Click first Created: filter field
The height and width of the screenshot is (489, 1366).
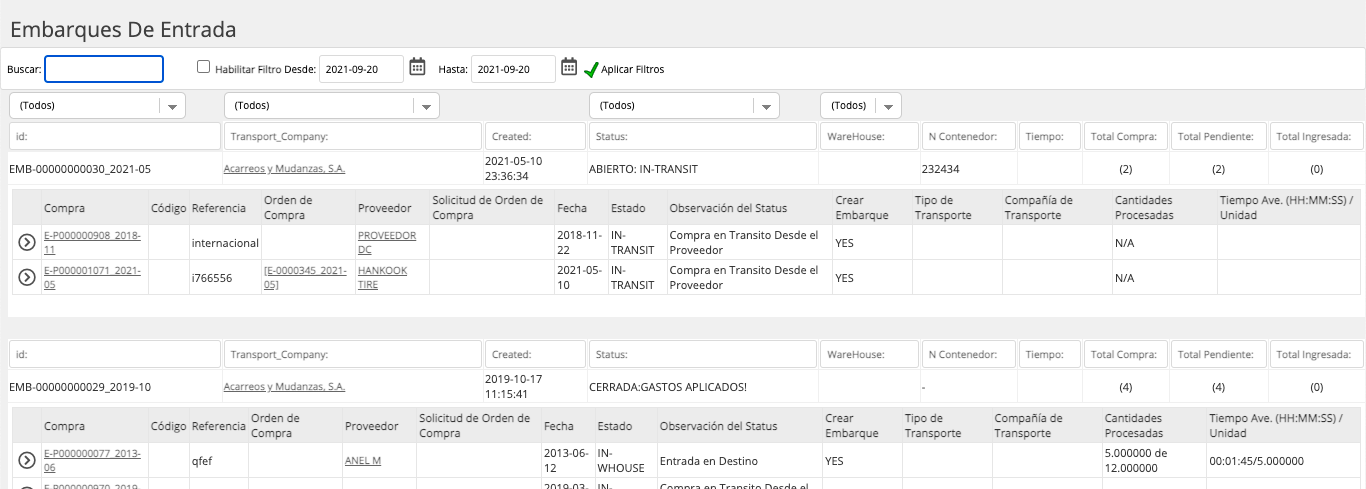(535, 136)
